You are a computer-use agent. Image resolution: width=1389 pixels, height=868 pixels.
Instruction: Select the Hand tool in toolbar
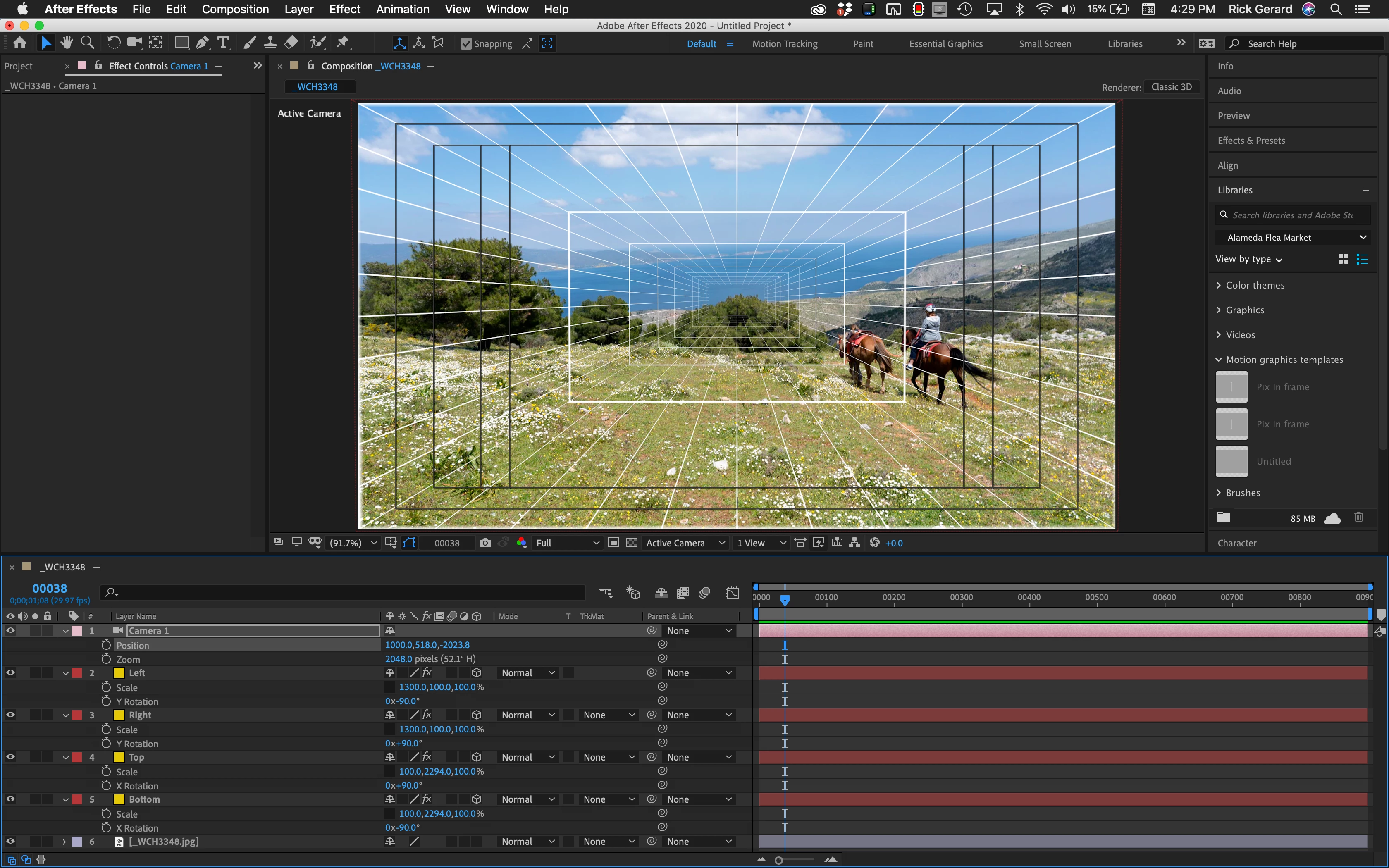[67, 43]
